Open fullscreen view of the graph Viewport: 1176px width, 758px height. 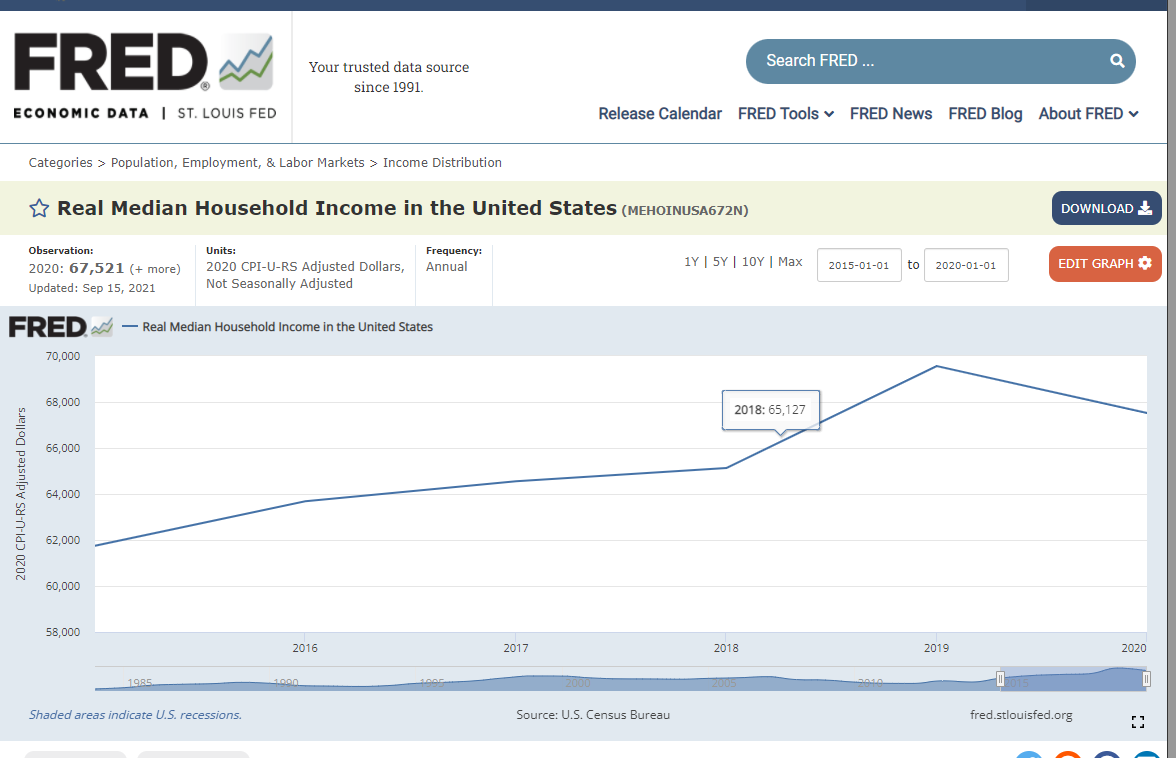tap(1138, 722)
